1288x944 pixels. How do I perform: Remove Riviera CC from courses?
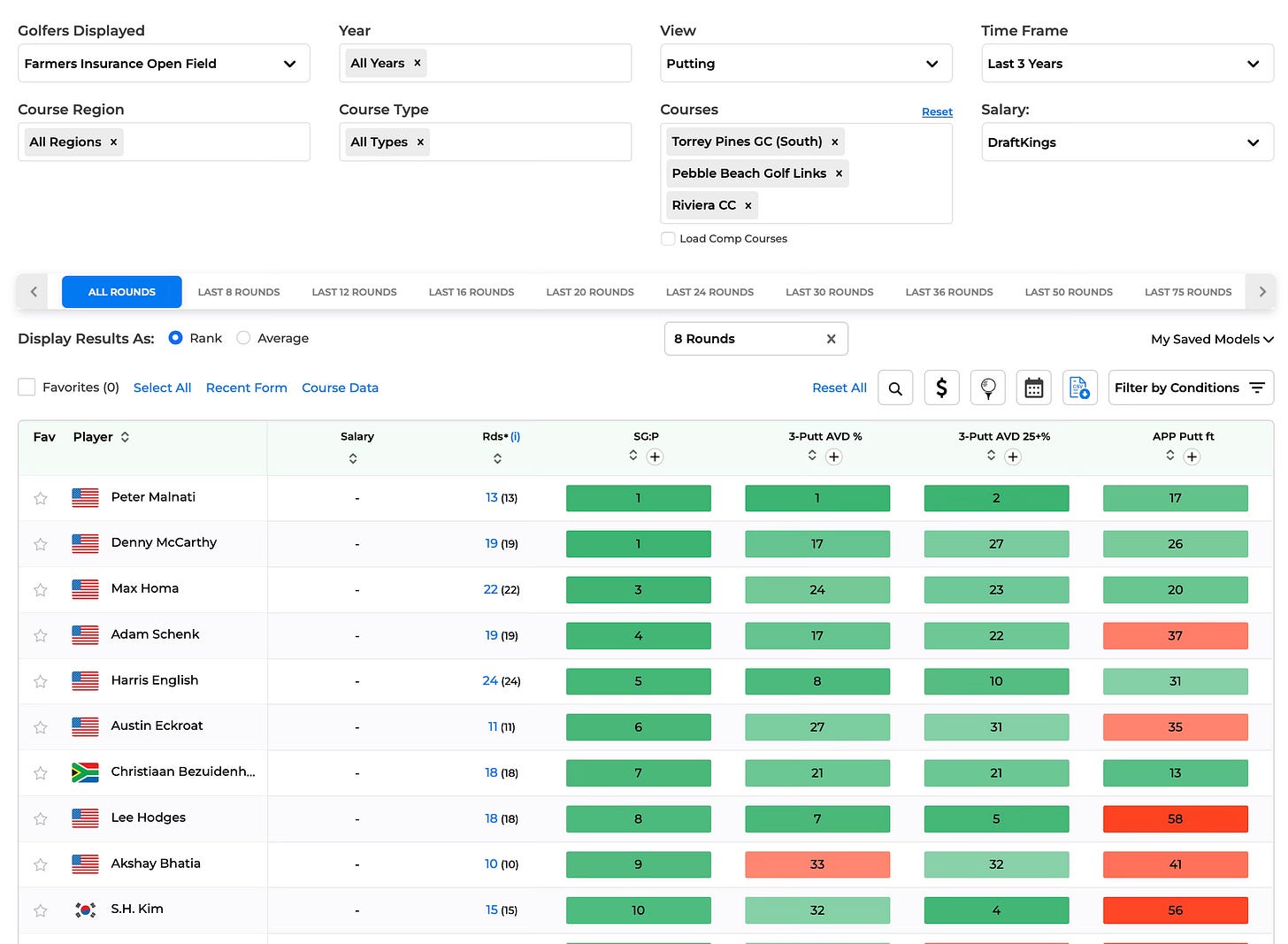748,205
